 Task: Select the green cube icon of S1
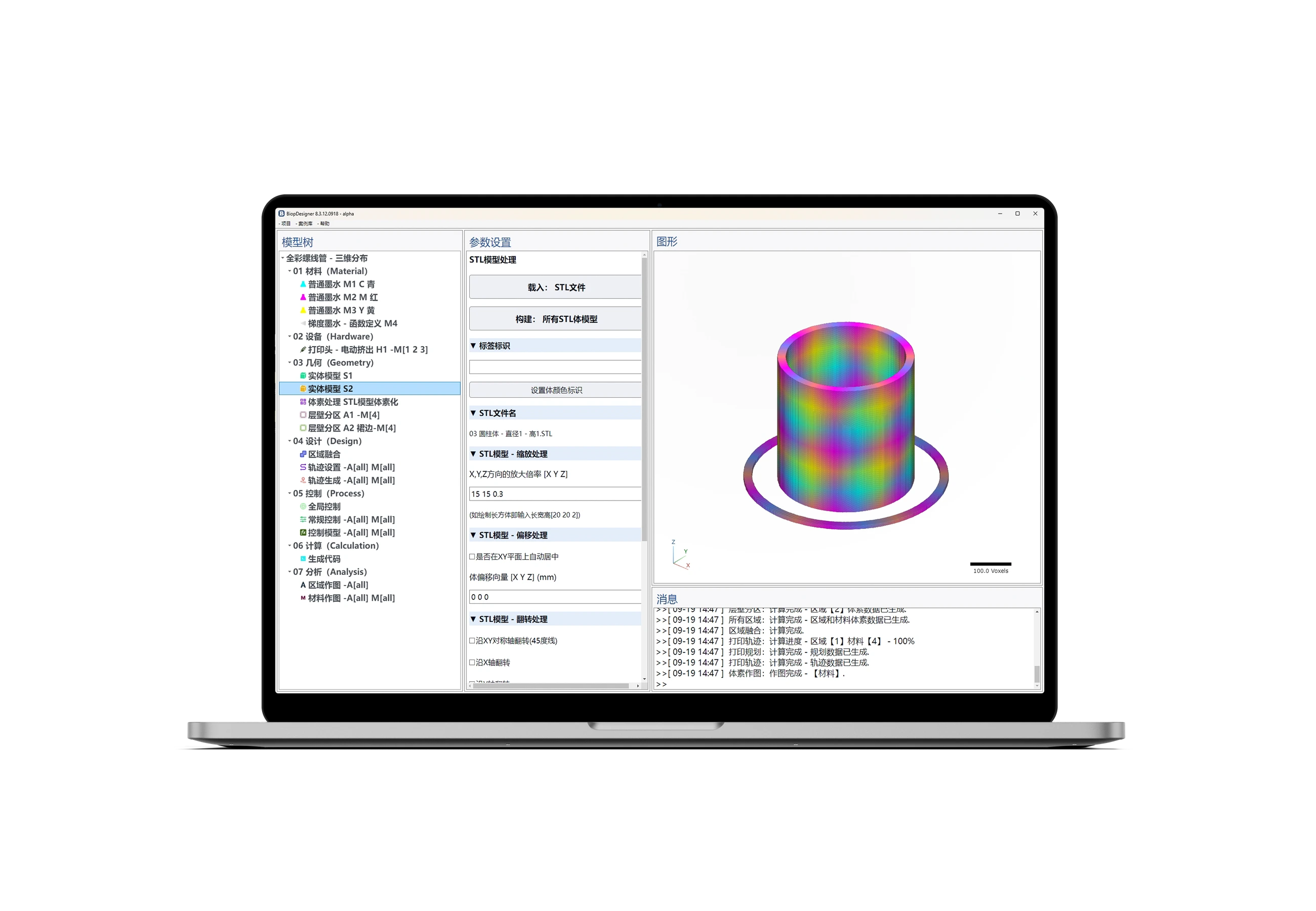(x=303, y=376)
